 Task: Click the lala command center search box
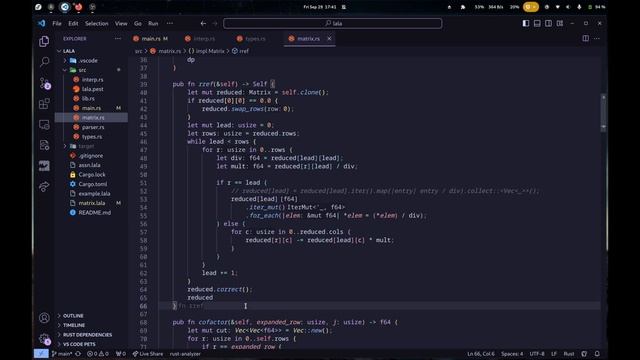point(332,23)
